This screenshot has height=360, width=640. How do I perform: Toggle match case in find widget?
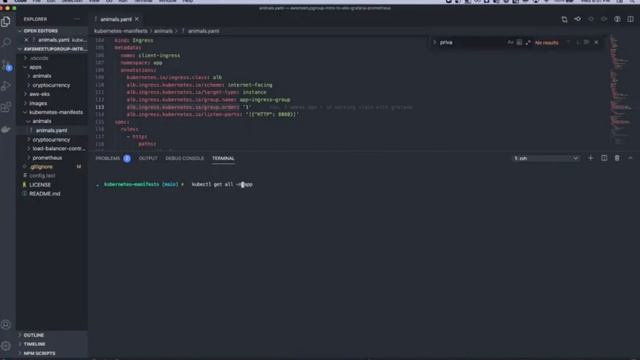click(510, 42)
